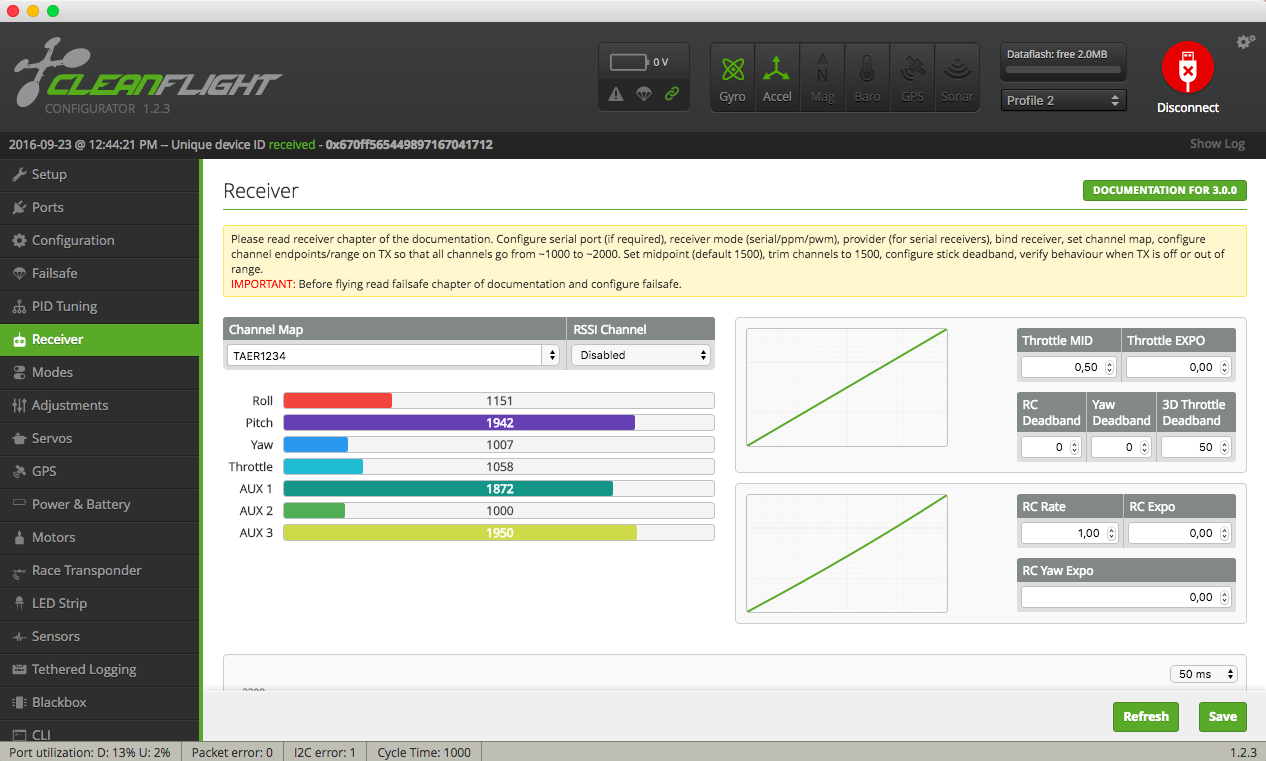Screen dimensions: 1266x761
Task: Click the green link status icon
Action: click(x=672, y=94)
